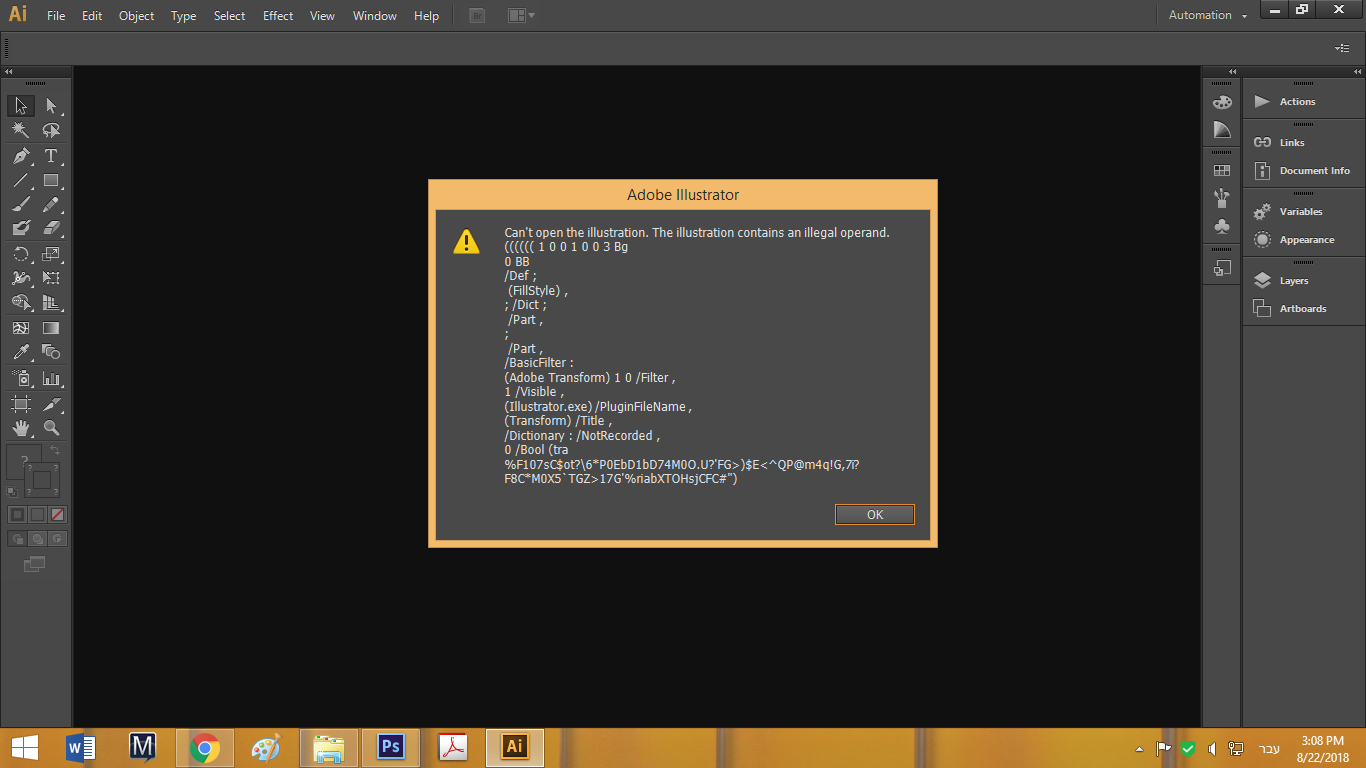
Task: Open the Effect menu
Action: (x=278, y=16)
